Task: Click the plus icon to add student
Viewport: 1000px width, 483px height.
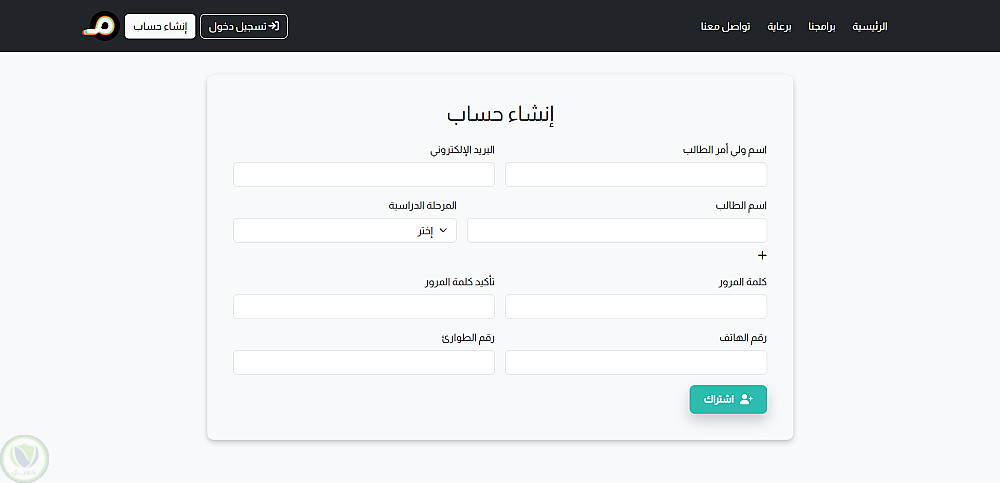Action: pos(762,256)
